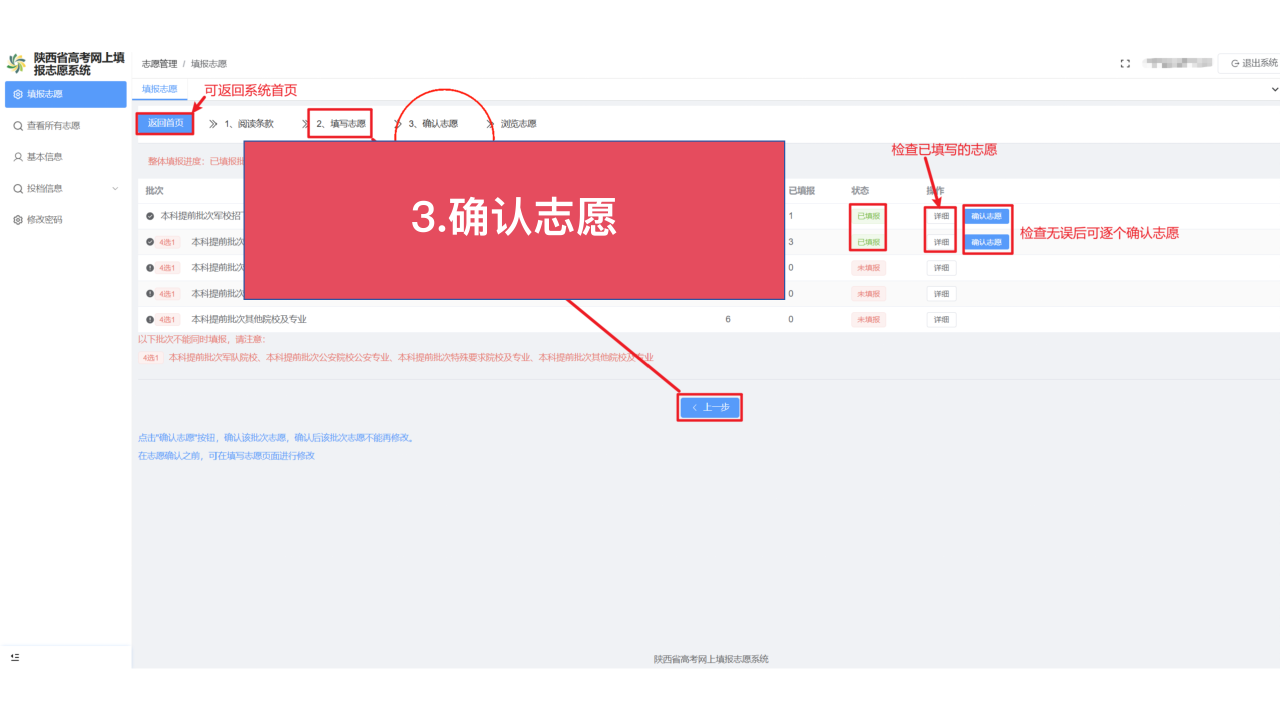
Task: Click the footer text 陕西省高考网上填报志愿系统
Action: [x=711, y=659]
